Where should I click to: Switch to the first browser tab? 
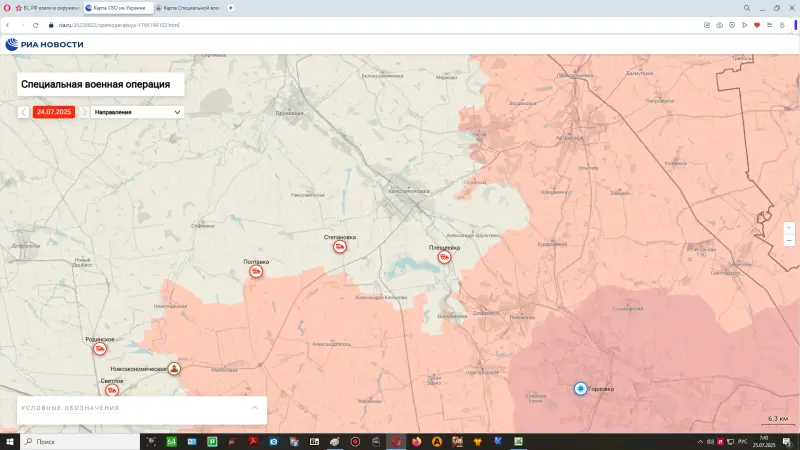tap(44, 7)
